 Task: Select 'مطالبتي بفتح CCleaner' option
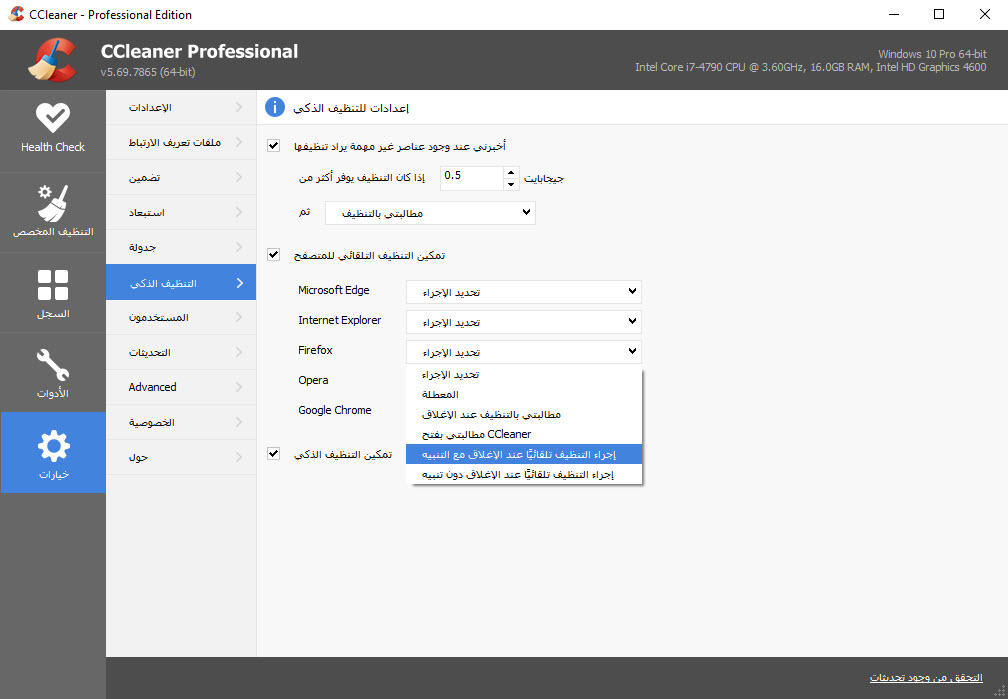pos(524,434)
